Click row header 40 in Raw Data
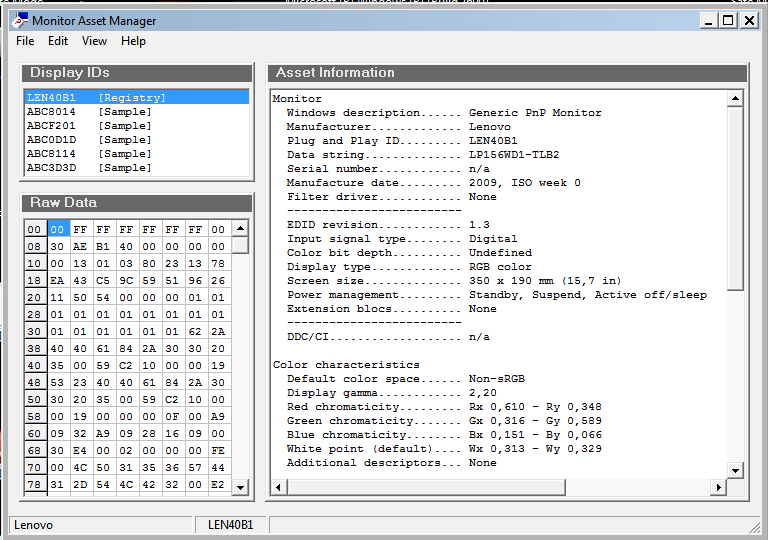Screen dimensions: 768x540 34,366
